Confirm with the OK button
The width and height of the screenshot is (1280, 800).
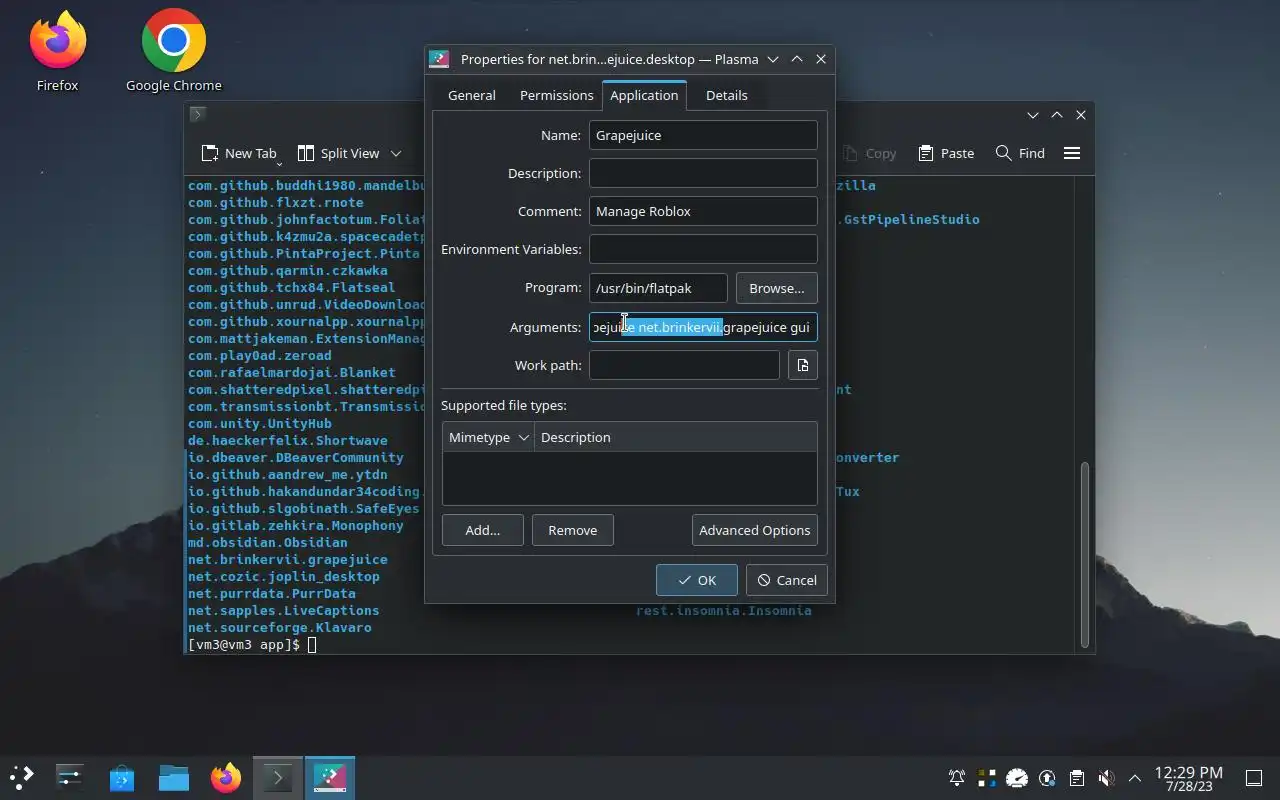pyautogui.click(x=697, y=580)
